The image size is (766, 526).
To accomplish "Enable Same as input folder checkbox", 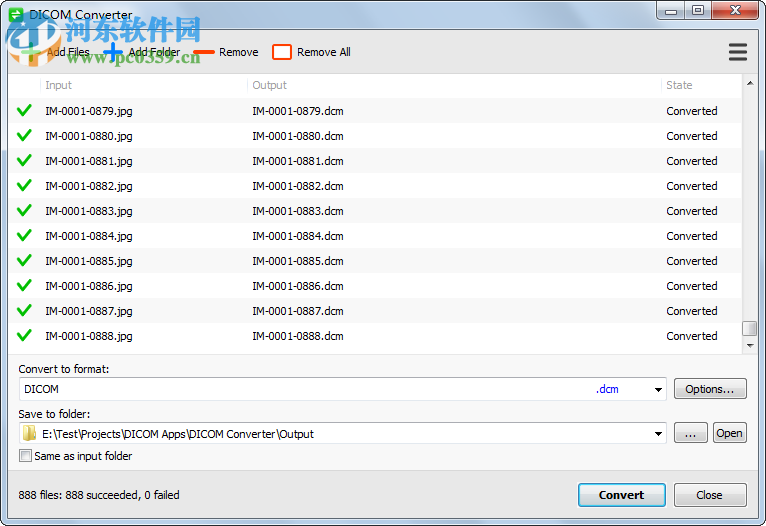I will pyautogui.click(x=25, y=456).
